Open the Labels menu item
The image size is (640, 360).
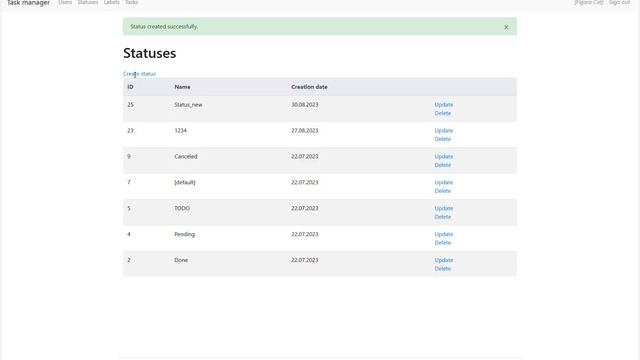click(x=111, y=2)
